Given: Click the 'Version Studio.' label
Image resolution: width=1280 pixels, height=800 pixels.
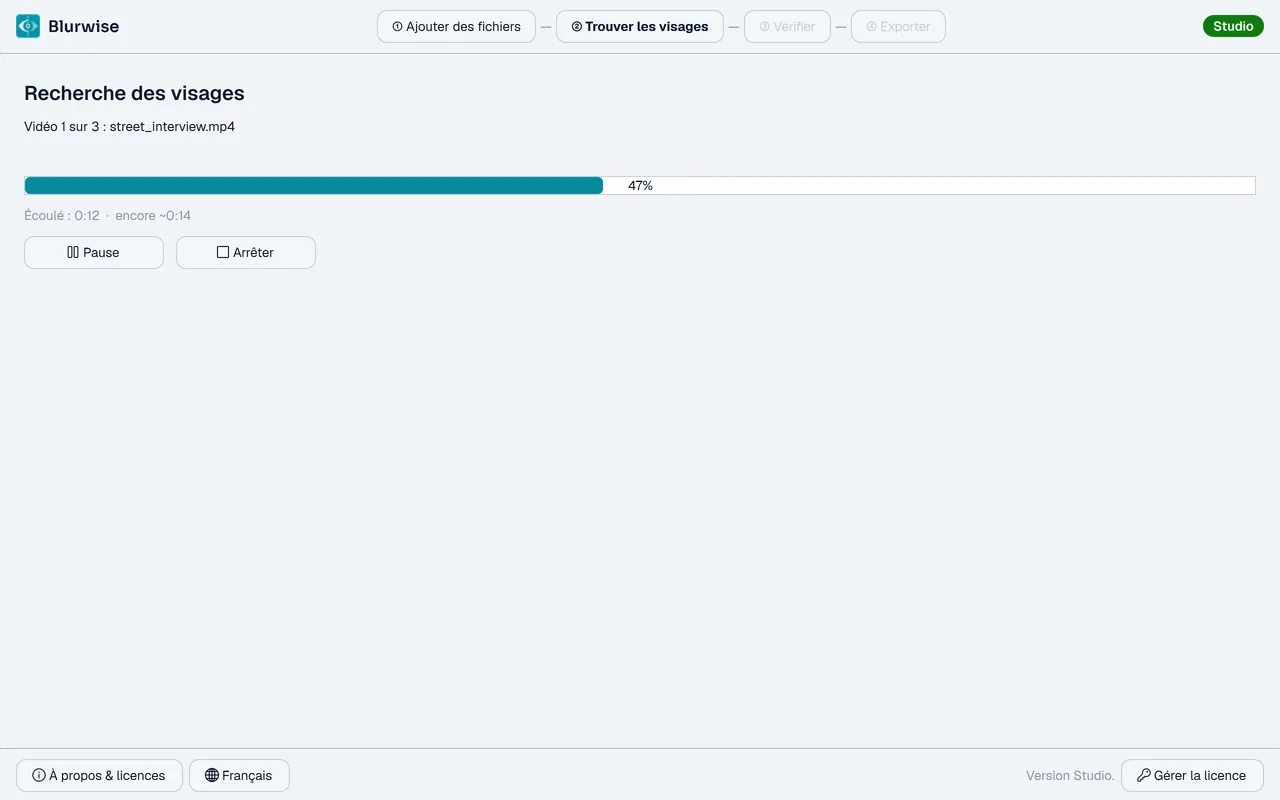Looking at the screenshot, I should point(1070,775).
